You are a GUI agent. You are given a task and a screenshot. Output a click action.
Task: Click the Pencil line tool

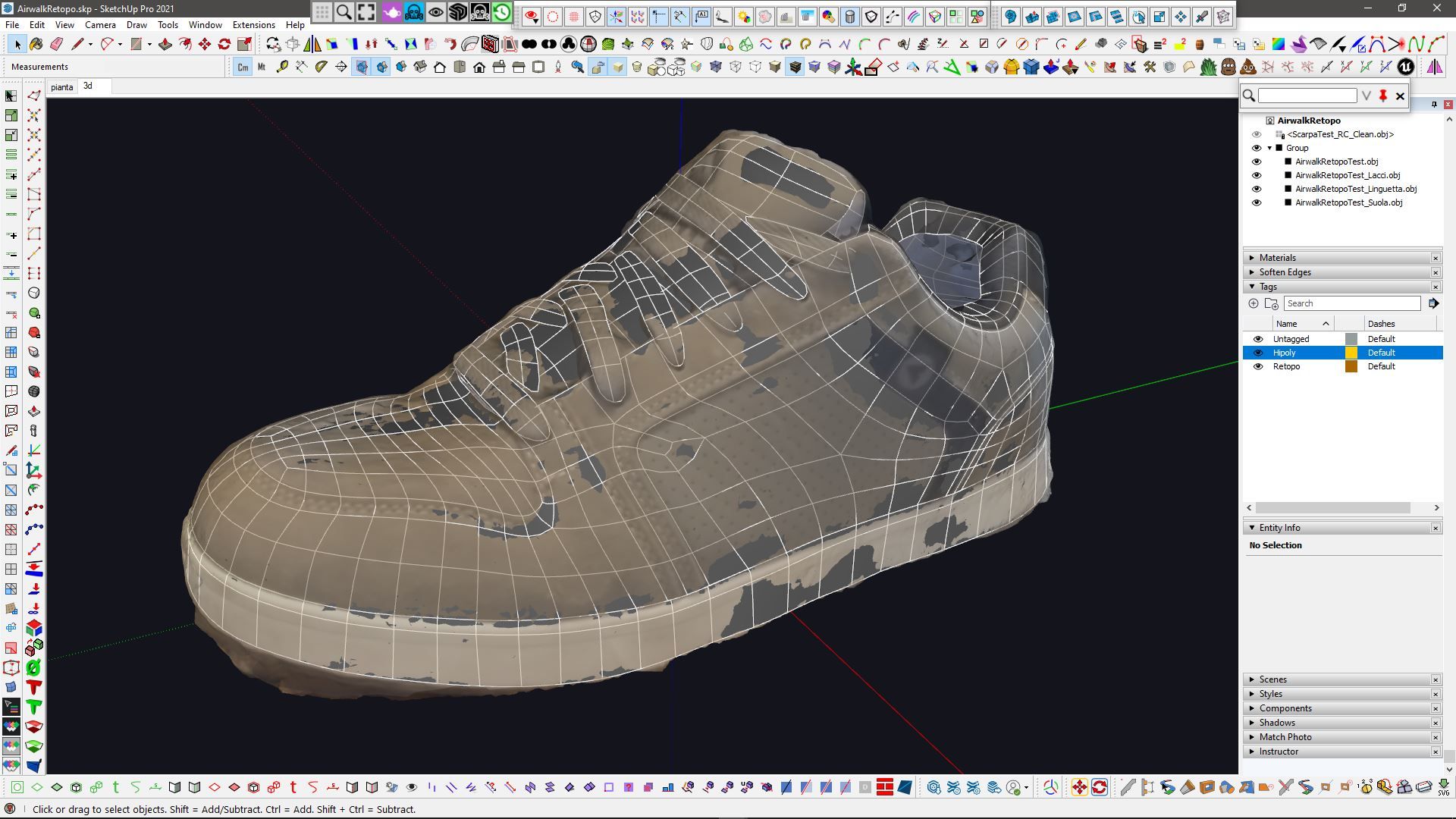point(77,44)
